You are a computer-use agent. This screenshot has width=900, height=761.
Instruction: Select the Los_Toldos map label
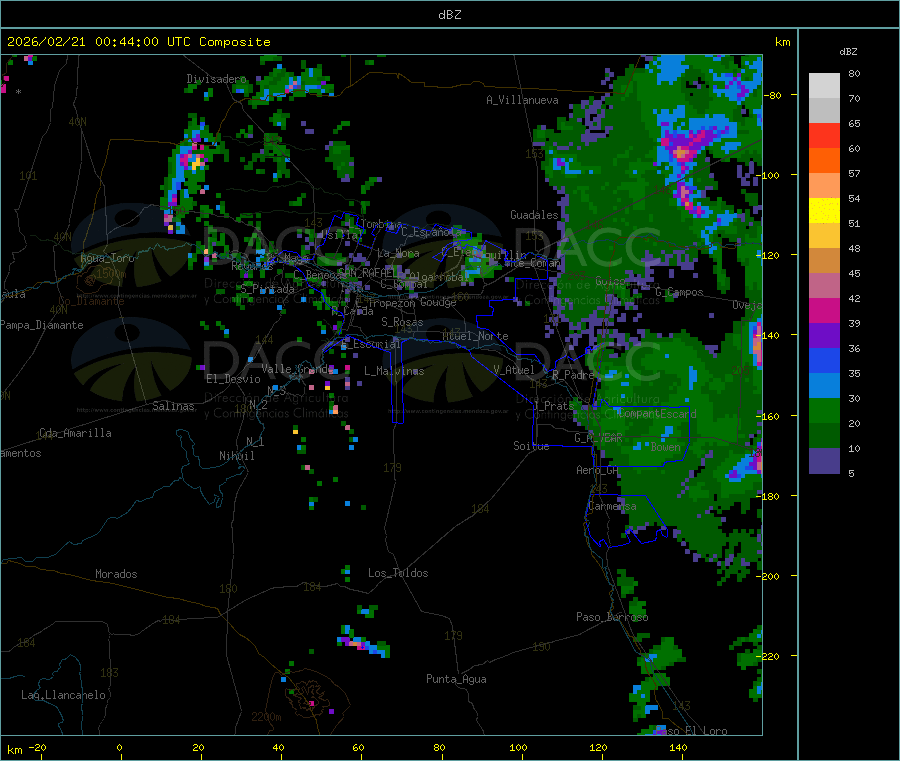tap(398, 573)
